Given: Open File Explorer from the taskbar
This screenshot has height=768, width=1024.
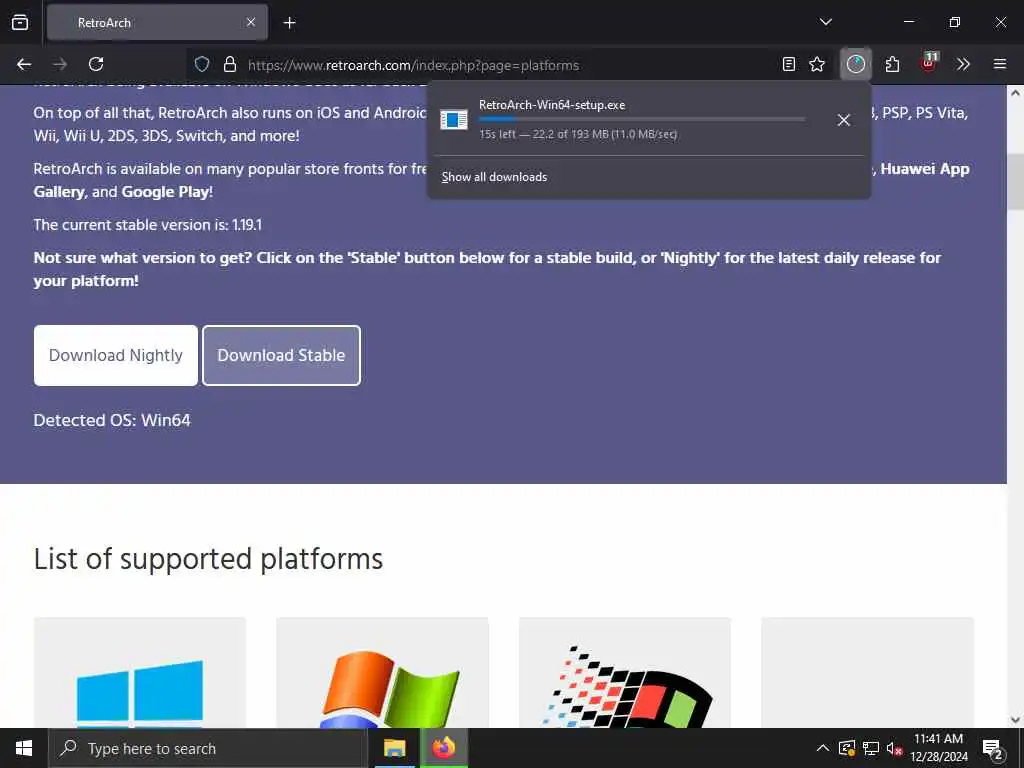Looking at the screenshot, I should click(x=394, y=748).
